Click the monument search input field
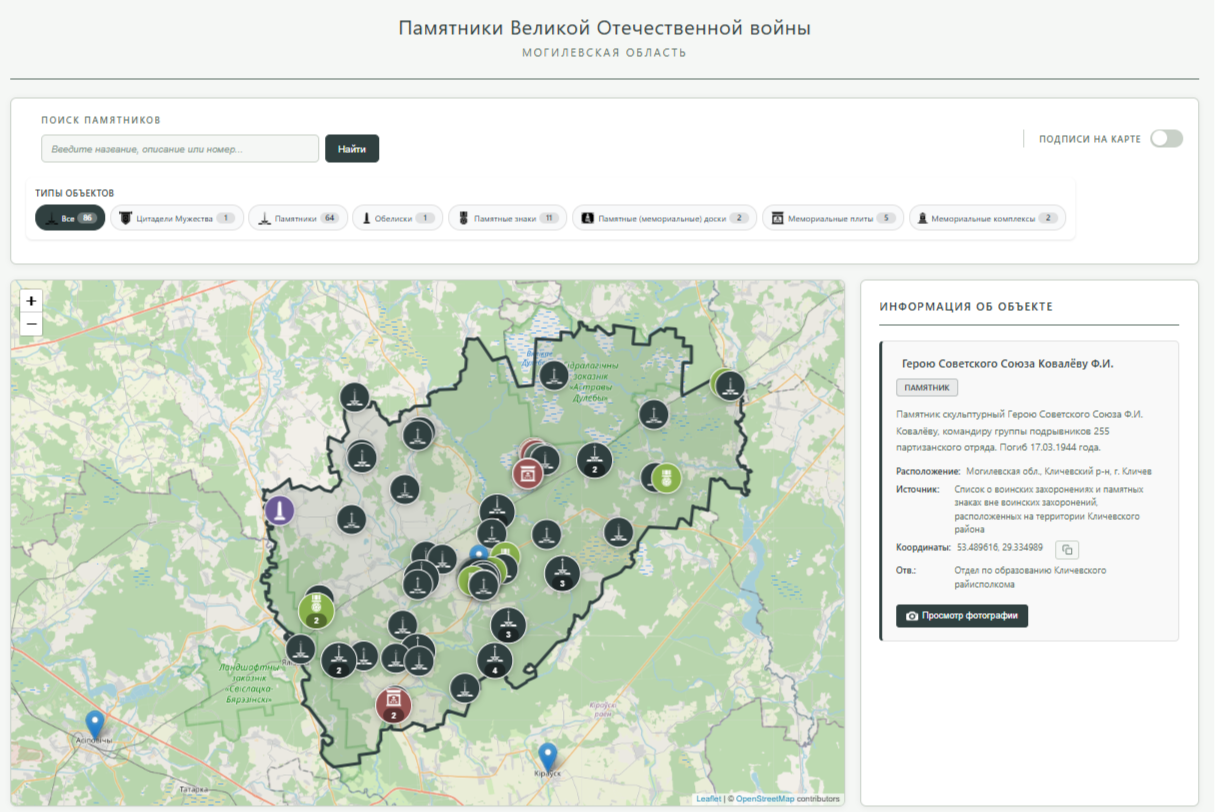1216x812 pixels. tap(180, 149)
